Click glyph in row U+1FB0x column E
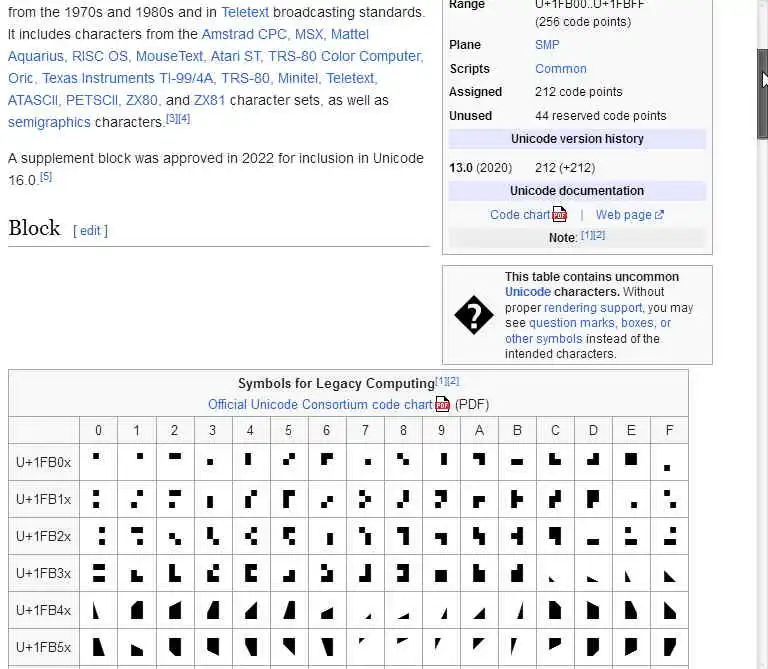 631,459
